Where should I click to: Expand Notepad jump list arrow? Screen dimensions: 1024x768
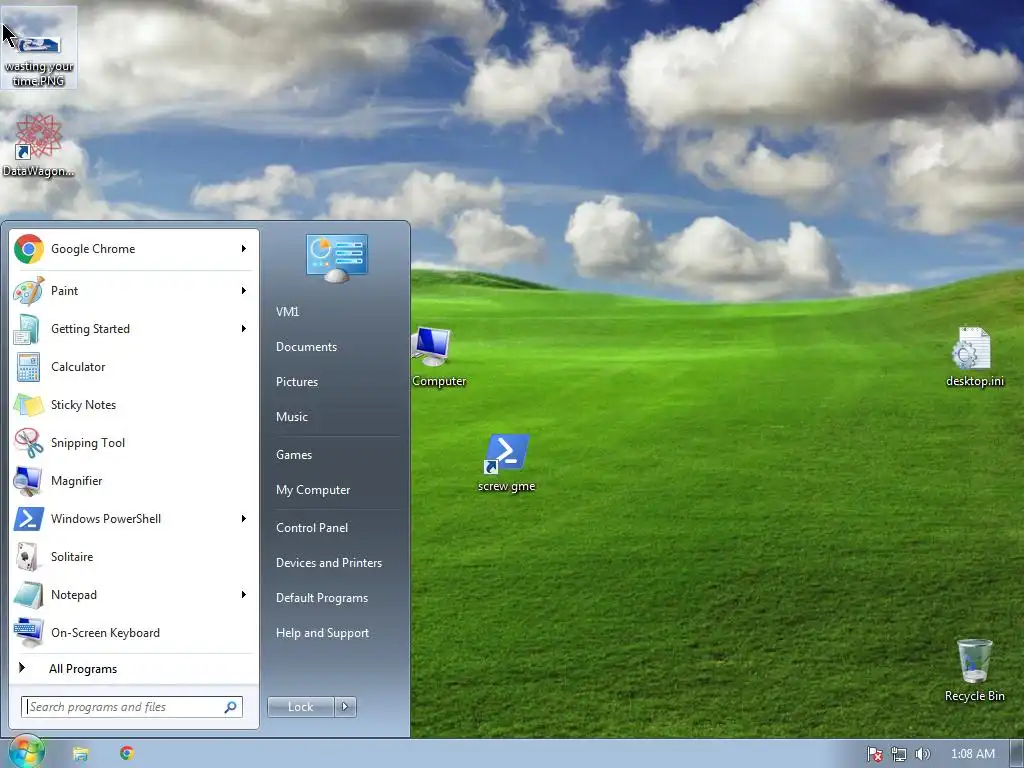pyautogui.click(x=244, y=594)
